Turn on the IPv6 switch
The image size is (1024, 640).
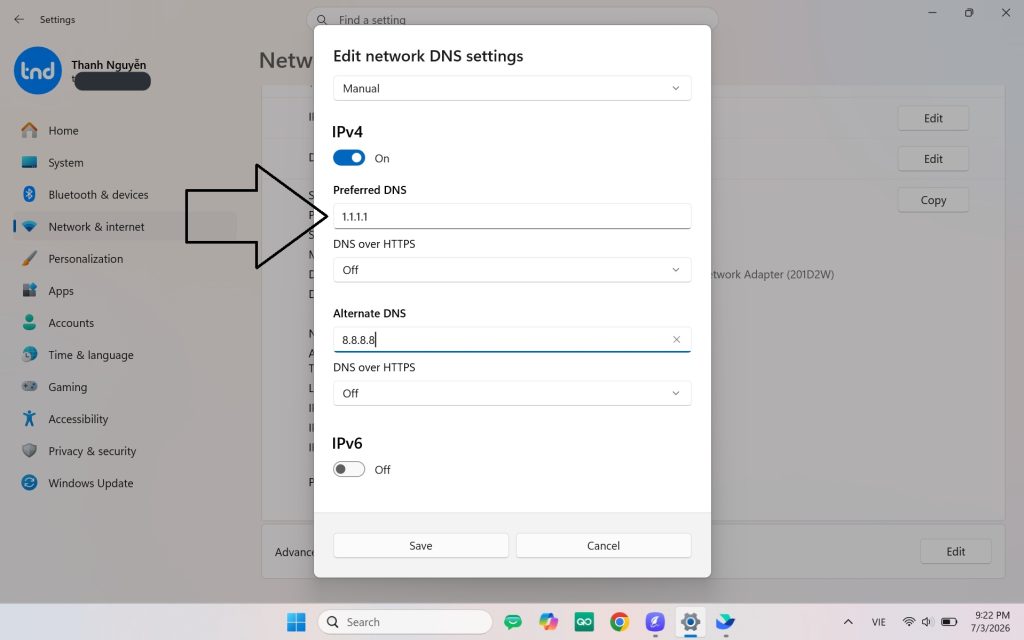349,470
